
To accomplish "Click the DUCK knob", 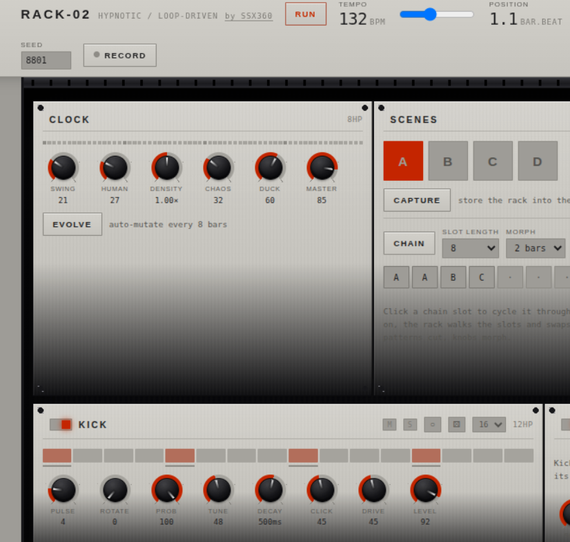I will pyautogui.click(x=270, y=168).
